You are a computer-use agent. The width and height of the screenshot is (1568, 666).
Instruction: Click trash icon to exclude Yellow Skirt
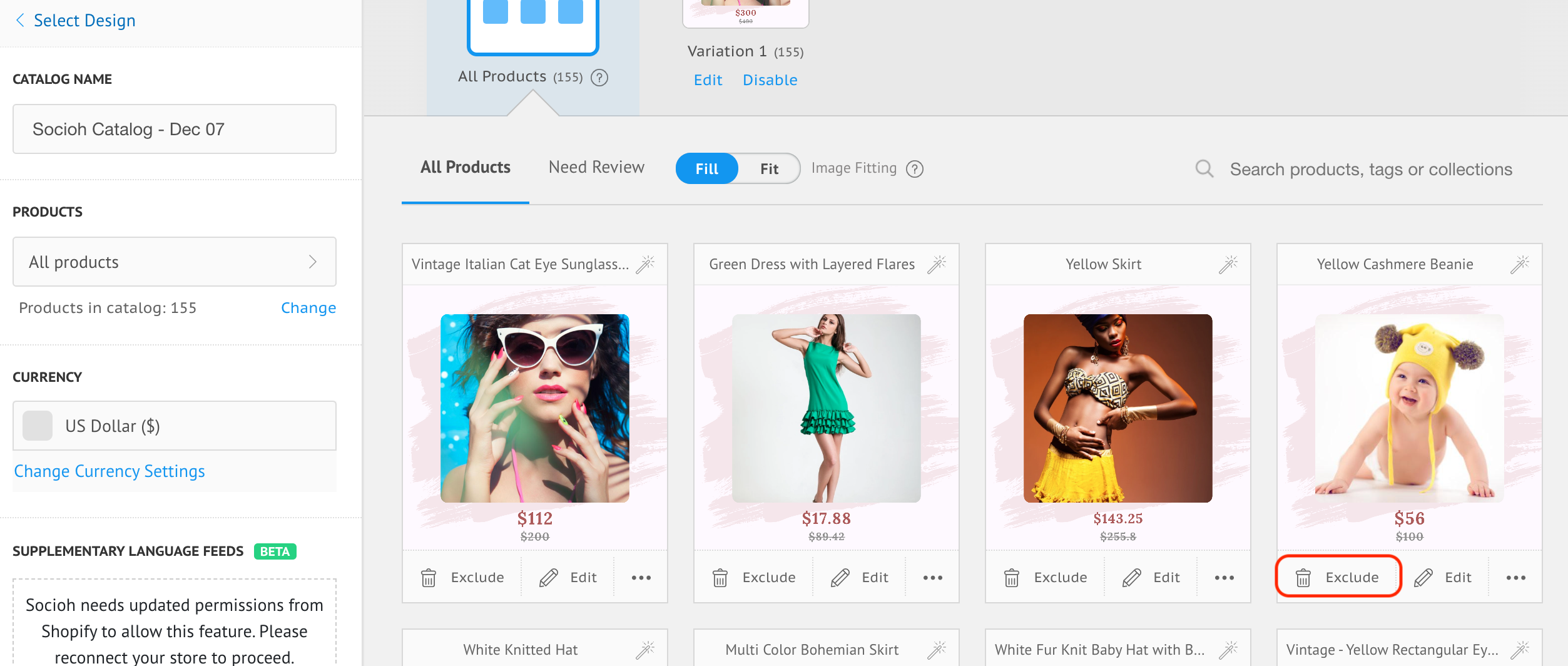1011,578
